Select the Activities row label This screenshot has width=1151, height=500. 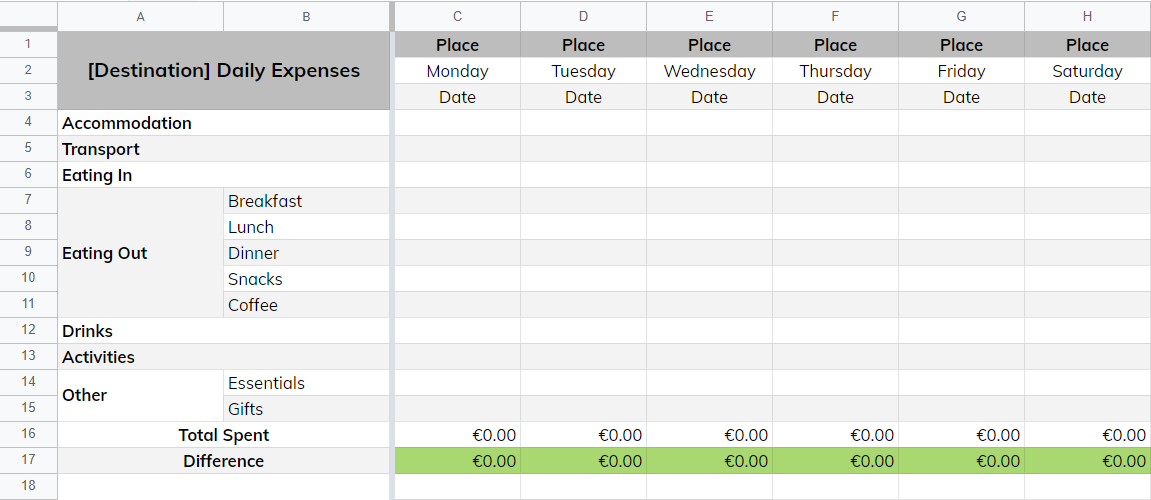pos(224,357)
